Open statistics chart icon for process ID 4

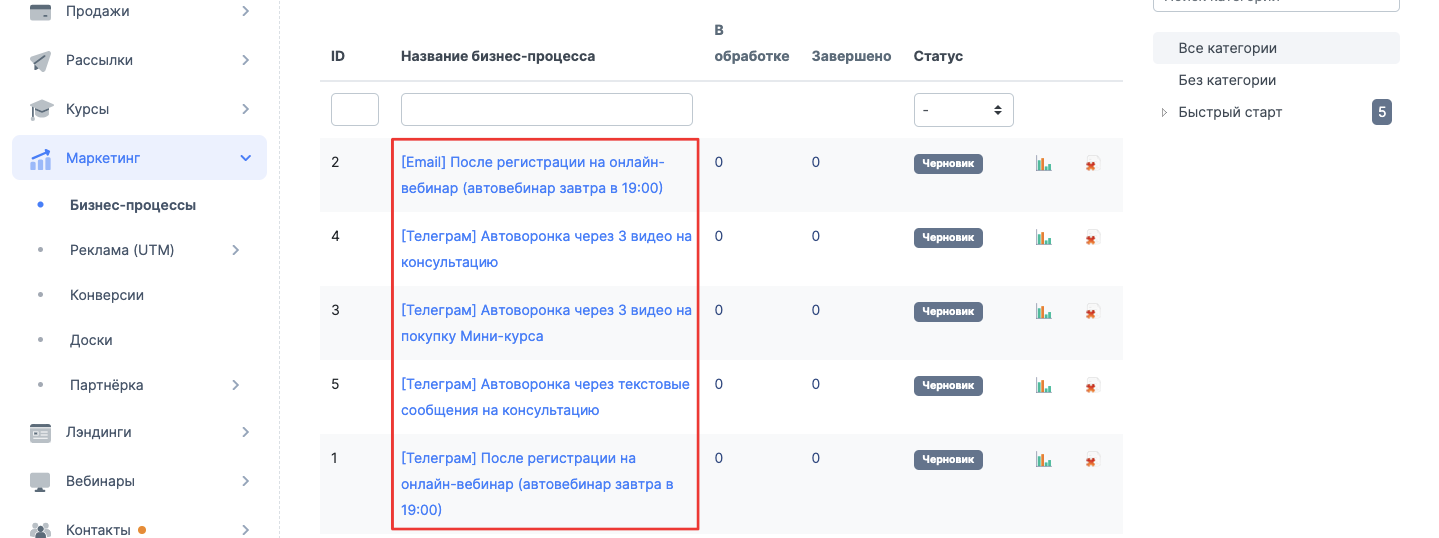pos(1044,238)
